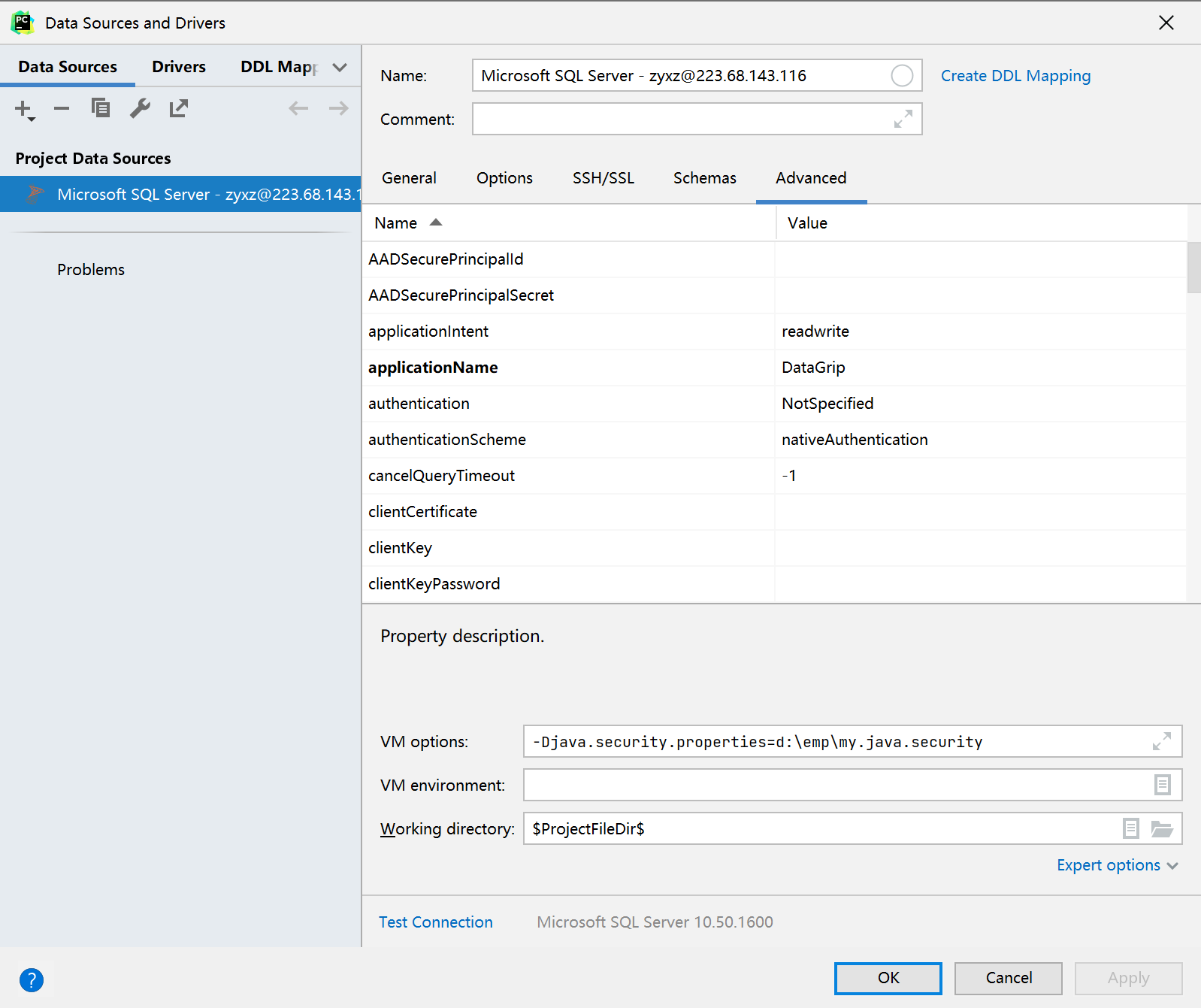
Task: Click the Value column header
Action: click(981, 222)
